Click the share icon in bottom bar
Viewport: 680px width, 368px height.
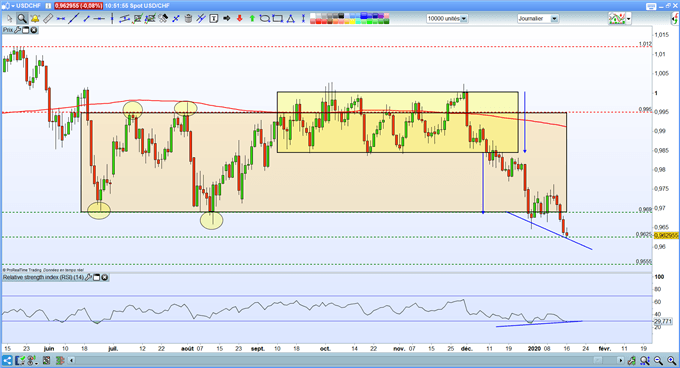click(7, 360)
